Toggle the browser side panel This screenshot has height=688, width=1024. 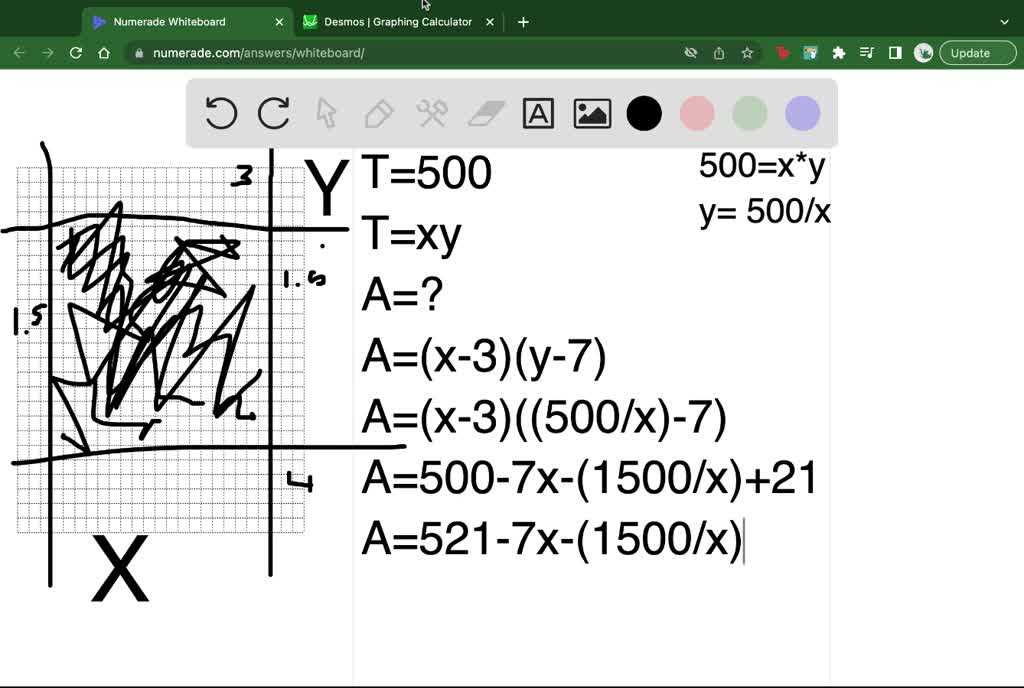click(895, 53)
